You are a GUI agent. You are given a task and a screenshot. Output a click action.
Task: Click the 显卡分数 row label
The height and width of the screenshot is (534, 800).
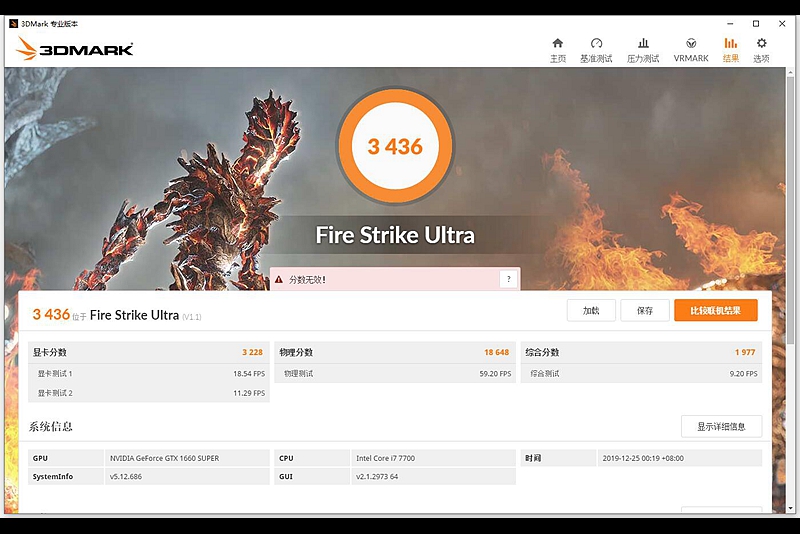[49, 352]
